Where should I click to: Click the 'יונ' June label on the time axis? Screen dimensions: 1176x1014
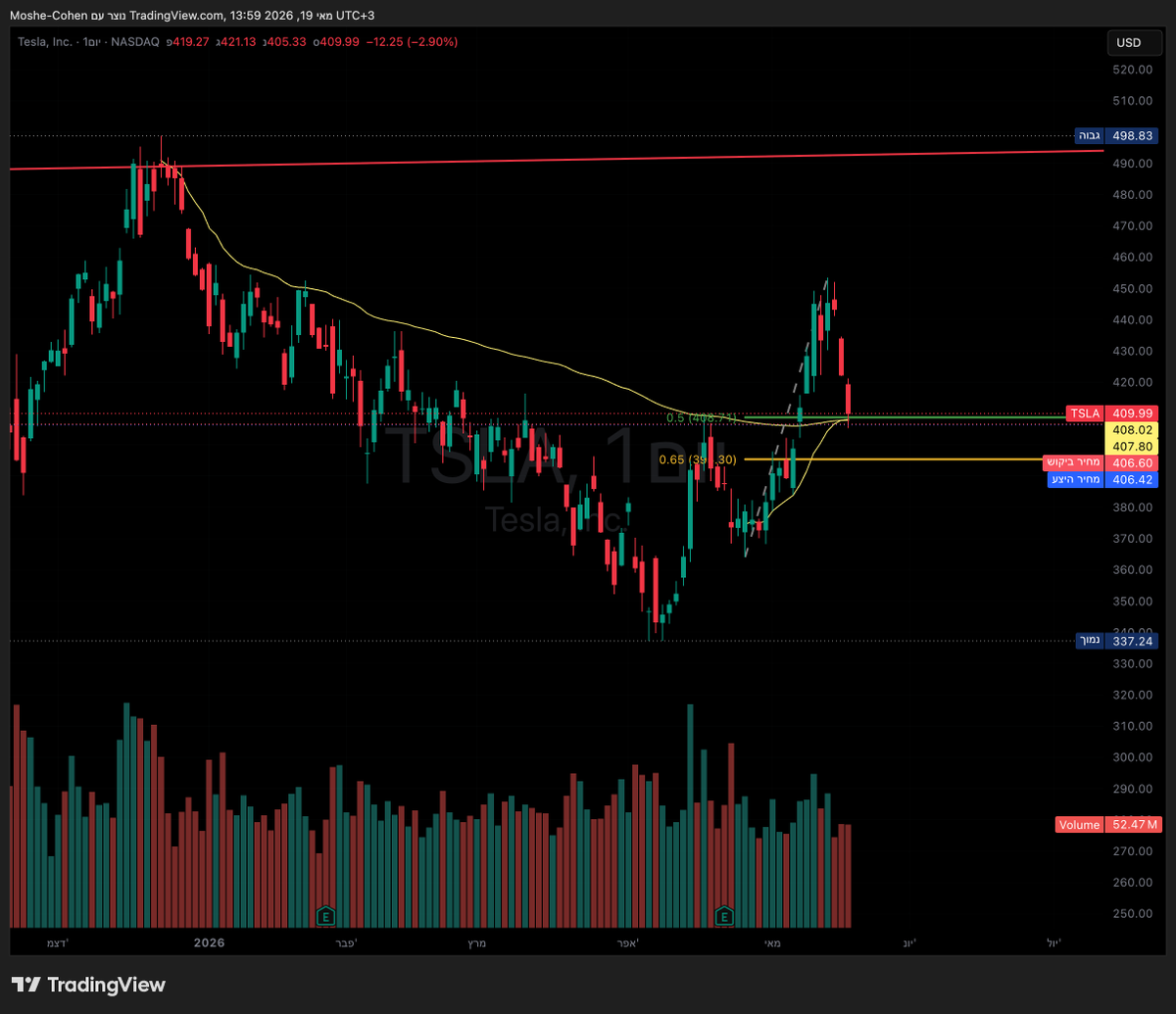pyautogui.click(x=909, y=942)
